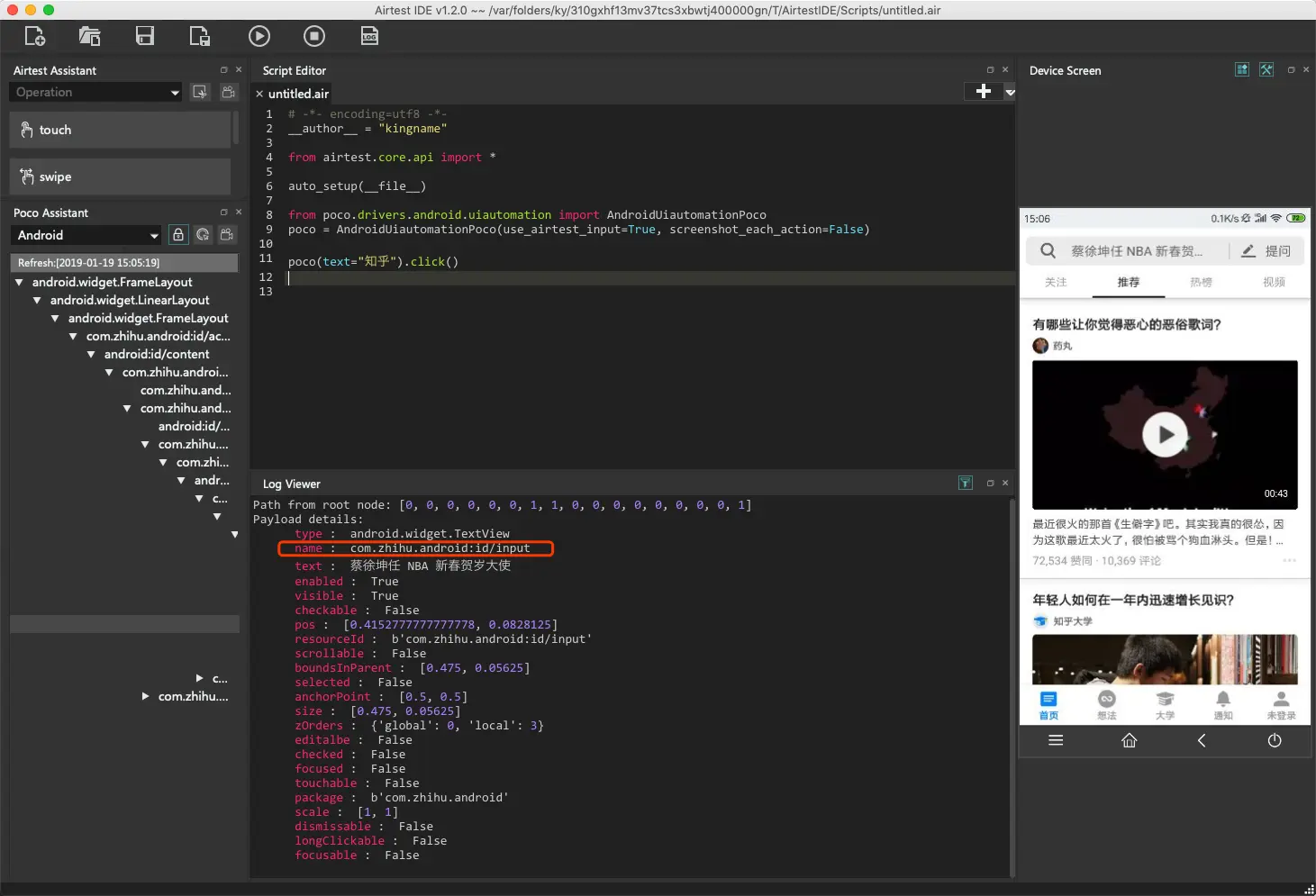Open the log report toolbar icon
Screen dimensions: 1316x896
[x=369, y=36]
